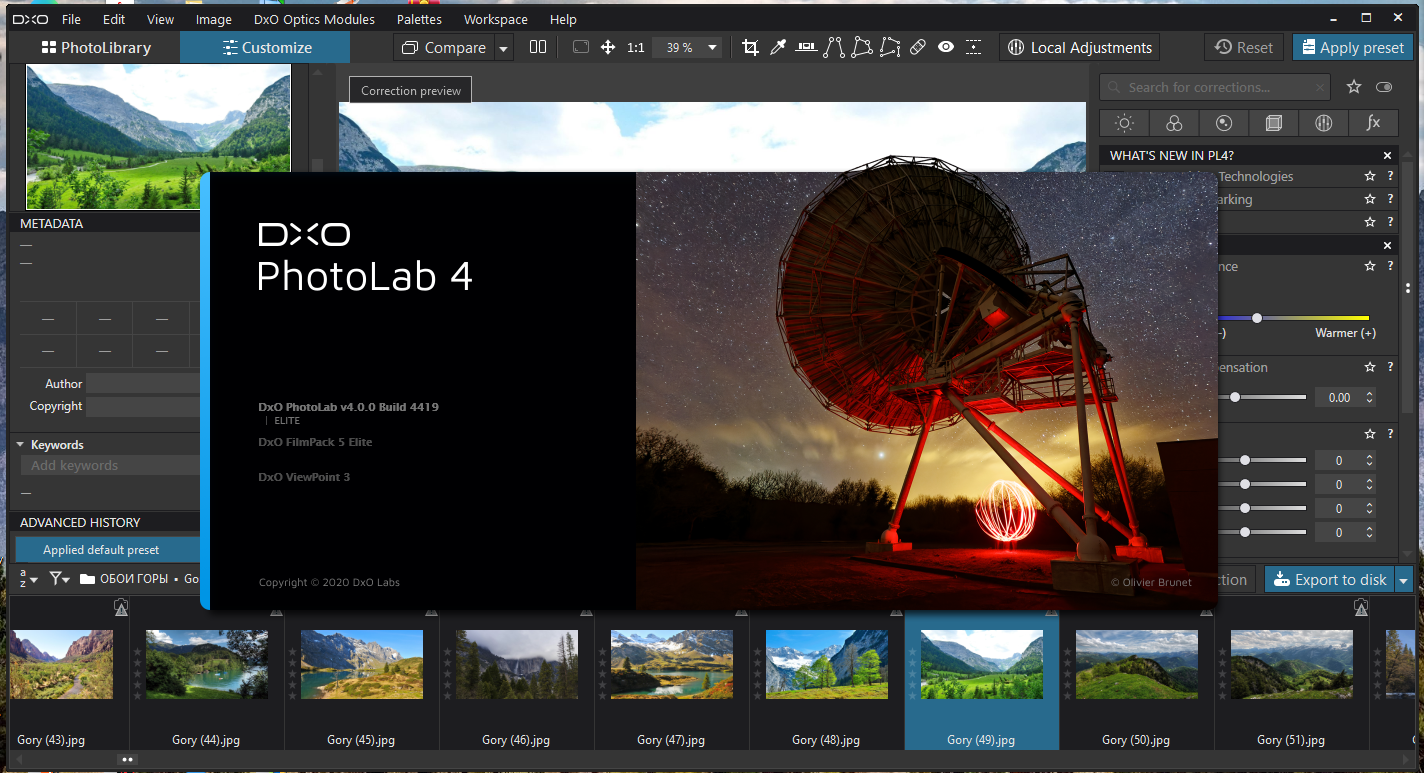This screenshot has height=773, width=1424.
Task: Adjust Exposure Compensation 0.00 stepper
Action: click(x=1370, y=398)
